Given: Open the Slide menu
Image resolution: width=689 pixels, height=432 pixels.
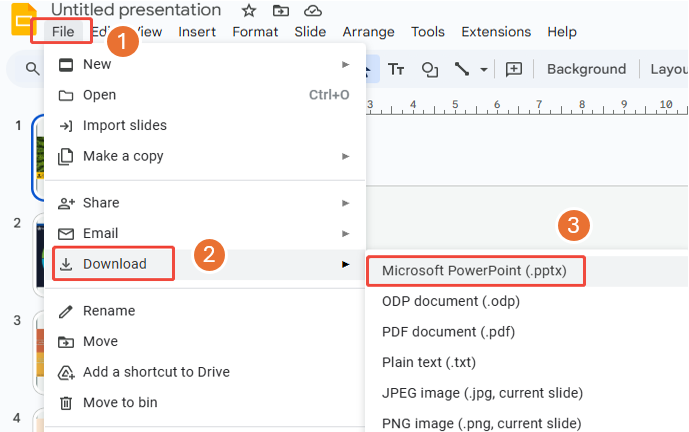Looking at the screenshot, I should tap(310, 32).
